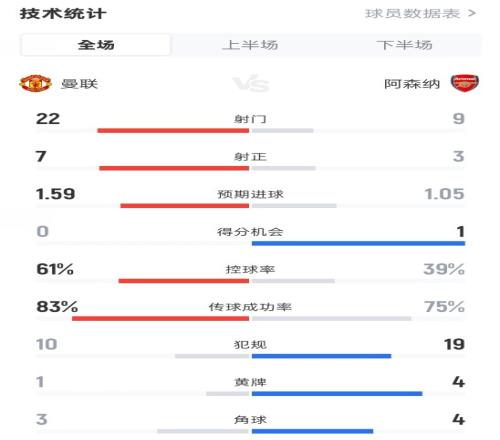Switch to the 上半场 first half tab
The image size is (500, 440).
click(250, 45)
